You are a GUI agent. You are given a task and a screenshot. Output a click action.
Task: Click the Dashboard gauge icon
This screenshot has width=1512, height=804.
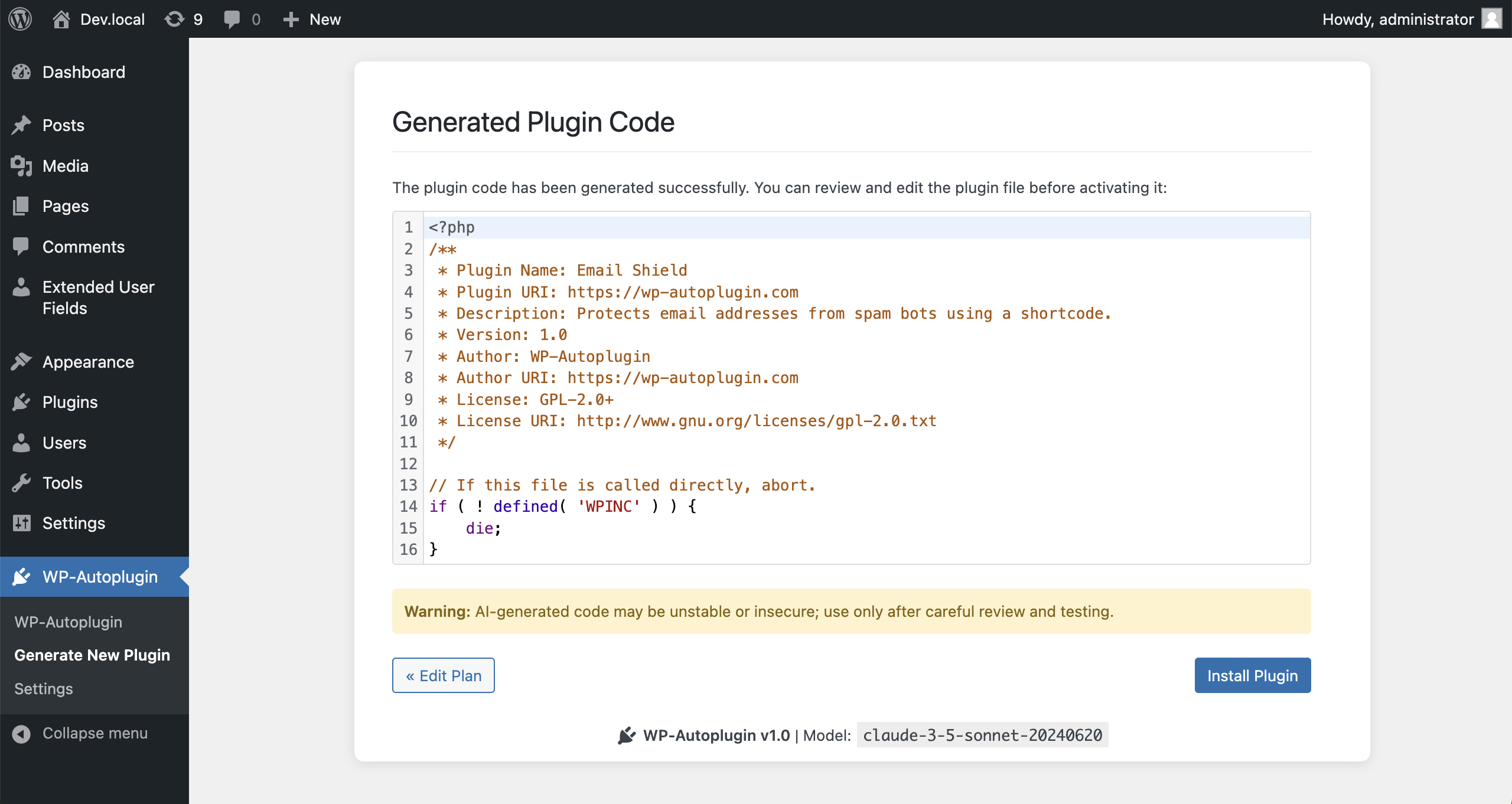tap(21, 72)
